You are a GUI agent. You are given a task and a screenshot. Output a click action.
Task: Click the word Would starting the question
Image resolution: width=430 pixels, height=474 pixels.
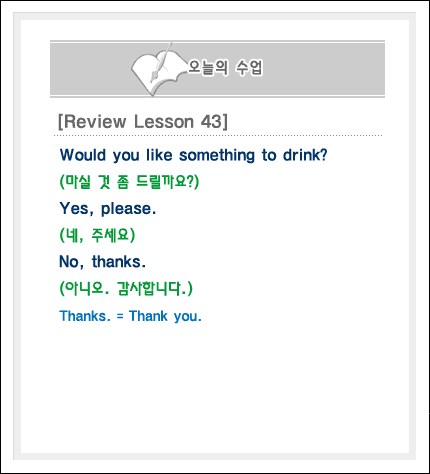tap(83, 155)
